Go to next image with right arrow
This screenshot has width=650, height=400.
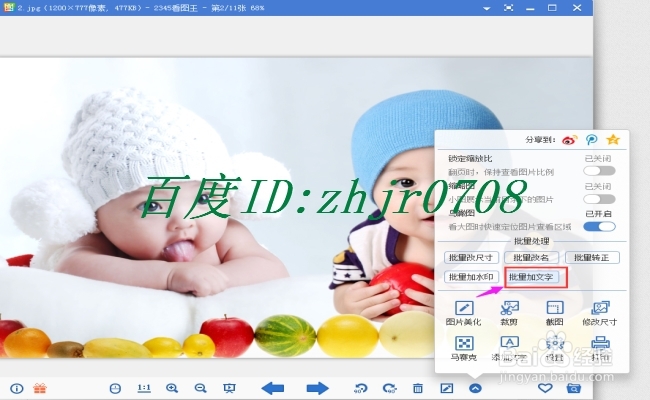318,388
